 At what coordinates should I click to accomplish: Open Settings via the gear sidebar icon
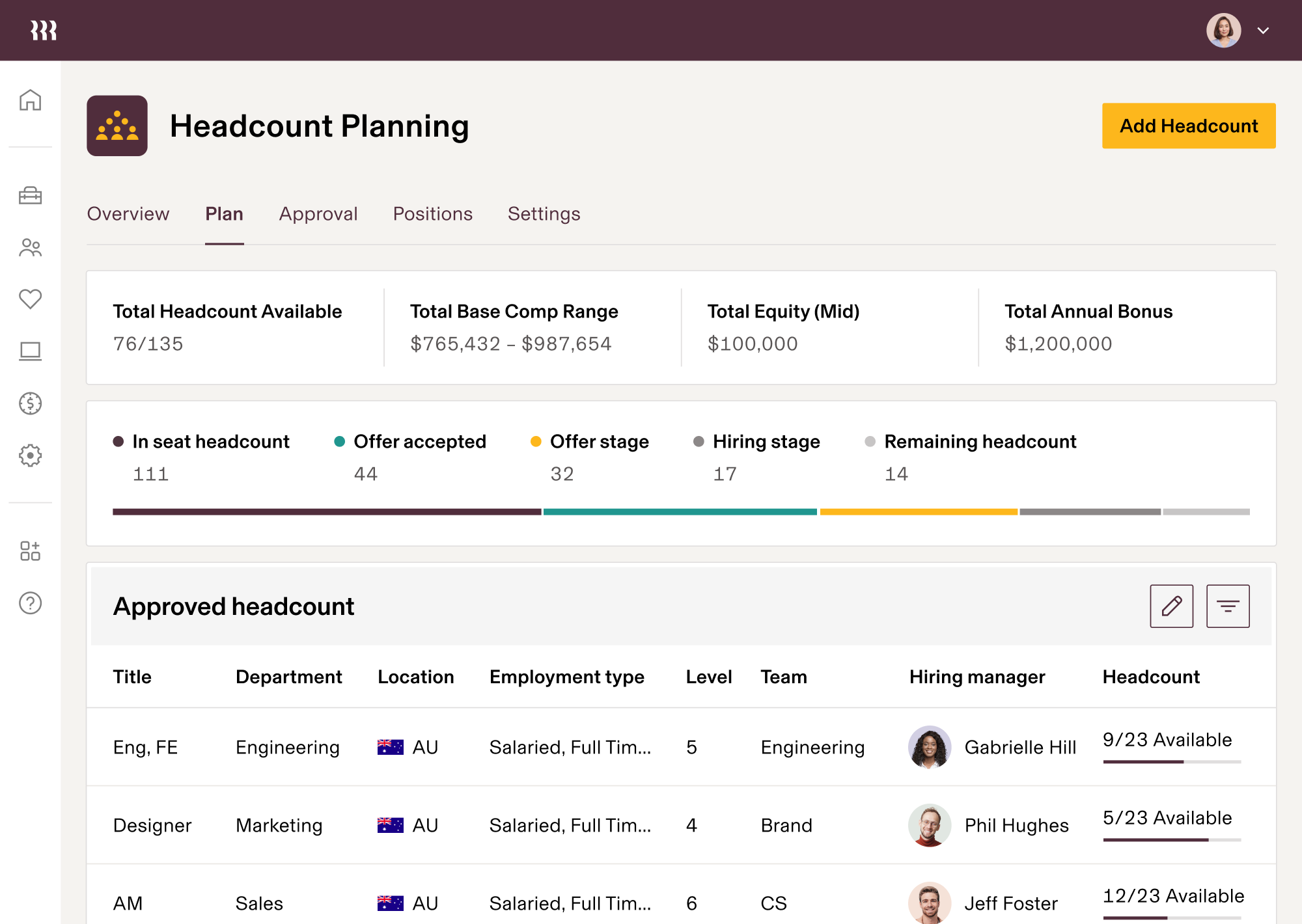(30, 455)
